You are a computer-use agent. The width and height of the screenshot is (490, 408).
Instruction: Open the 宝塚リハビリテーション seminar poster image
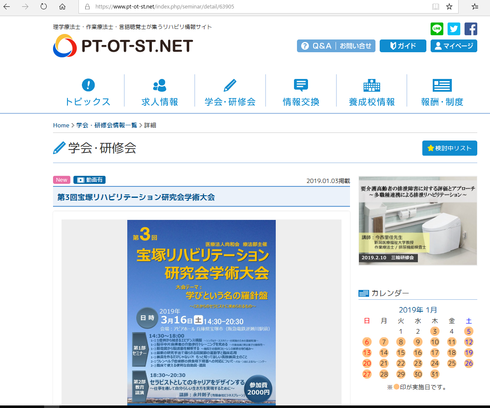tap(201, 312)
